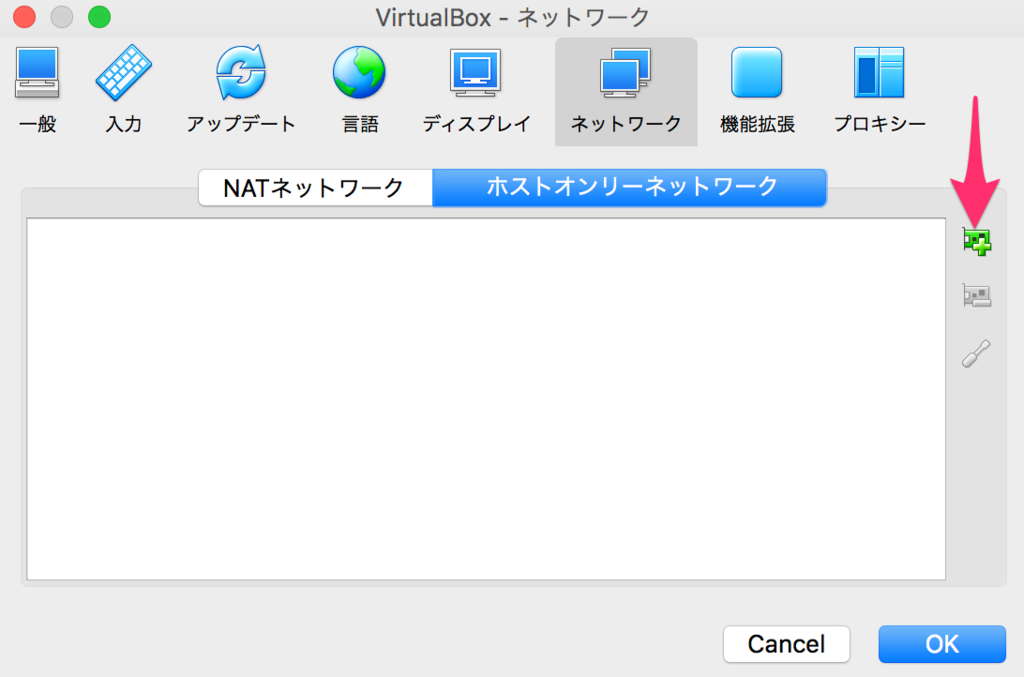The width and height of the screenshot is (1024, 677).
Task: Open the 言語 (Language) globe preferences
Action: coord(359,90)
